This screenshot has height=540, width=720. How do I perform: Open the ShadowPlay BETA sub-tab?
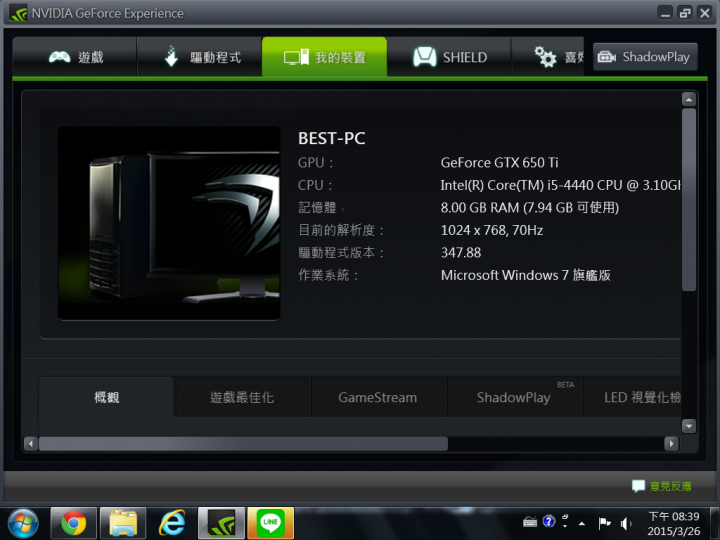coord(514,397)
